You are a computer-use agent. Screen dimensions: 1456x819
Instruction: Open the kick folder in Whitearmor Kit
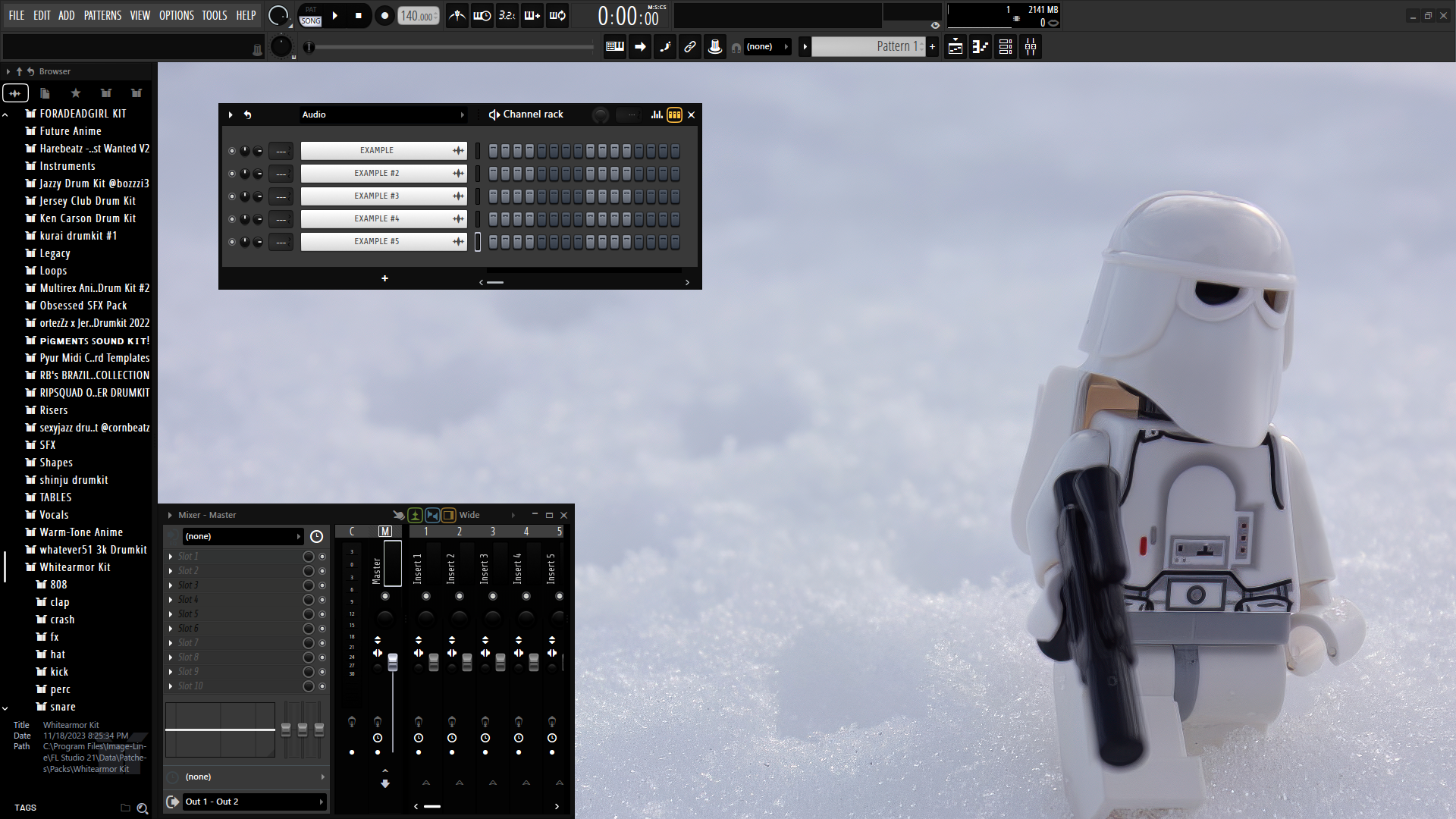click(x=59, y=672)
